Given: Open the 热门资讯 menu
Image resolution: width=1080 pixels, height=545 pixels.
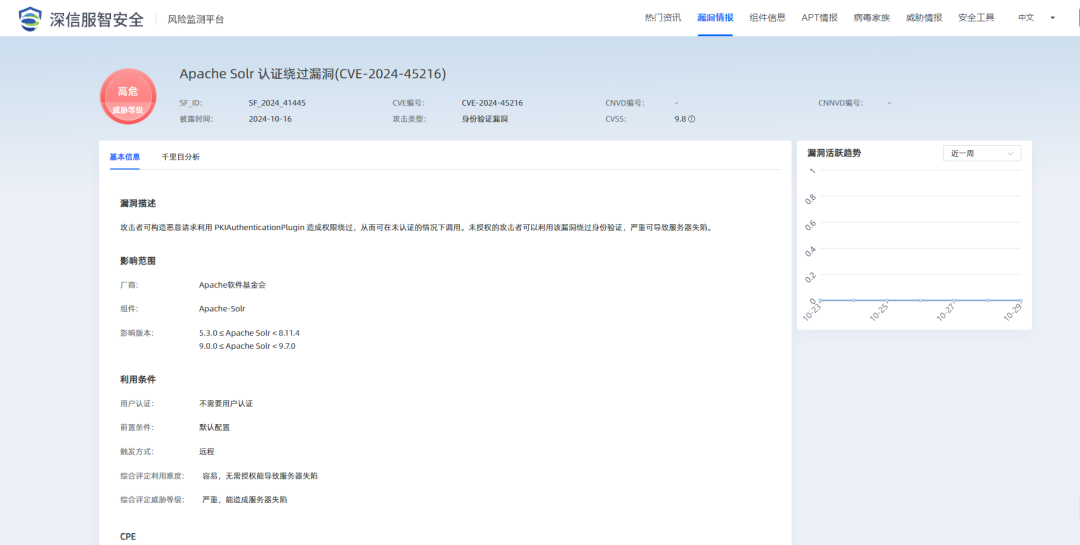Looking at the screenshot, I should 663,18.
